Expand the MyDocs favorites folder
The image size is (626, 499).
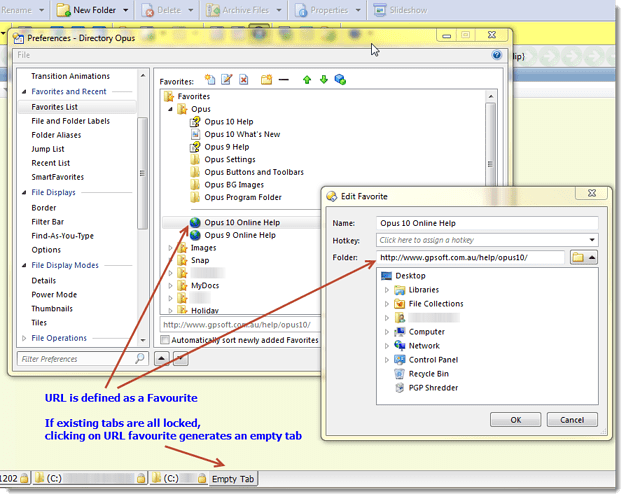[x=170, y=285]
